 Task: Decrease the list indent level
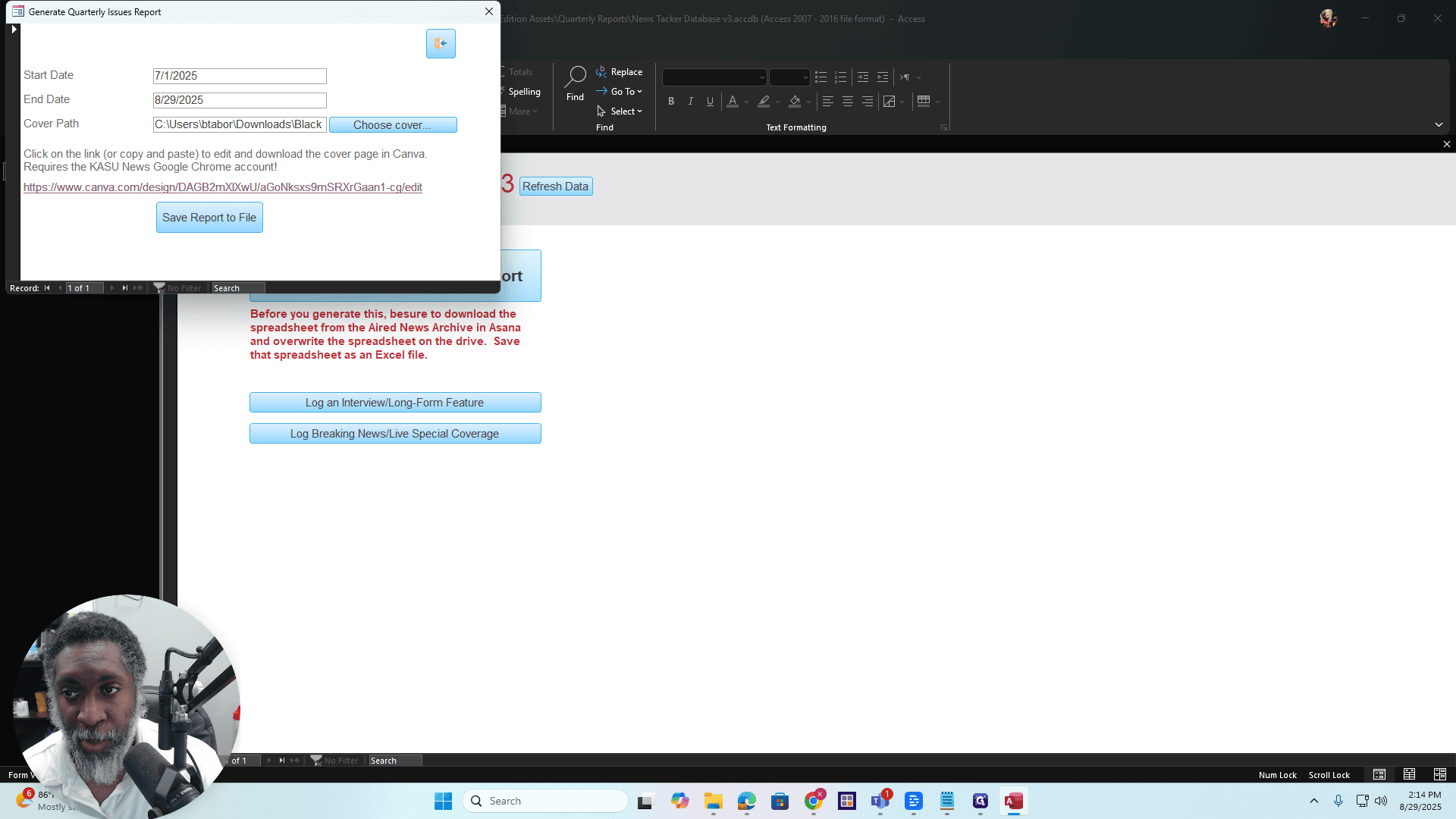click(x=883, y=77)
